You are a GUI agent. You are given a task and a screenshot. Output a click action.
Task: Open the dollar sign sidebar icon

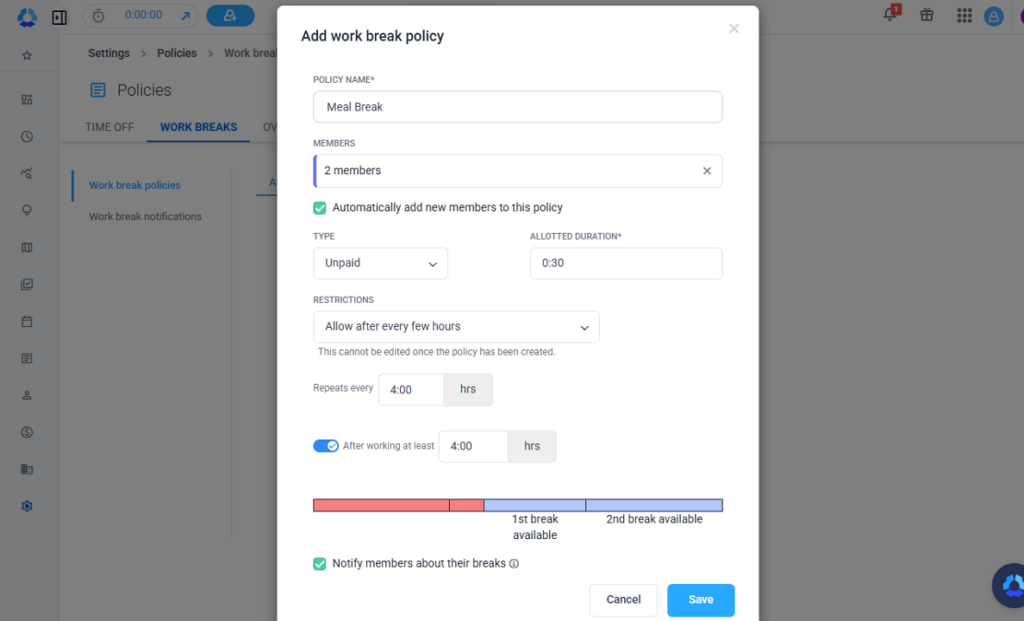(x=27, y=432)
